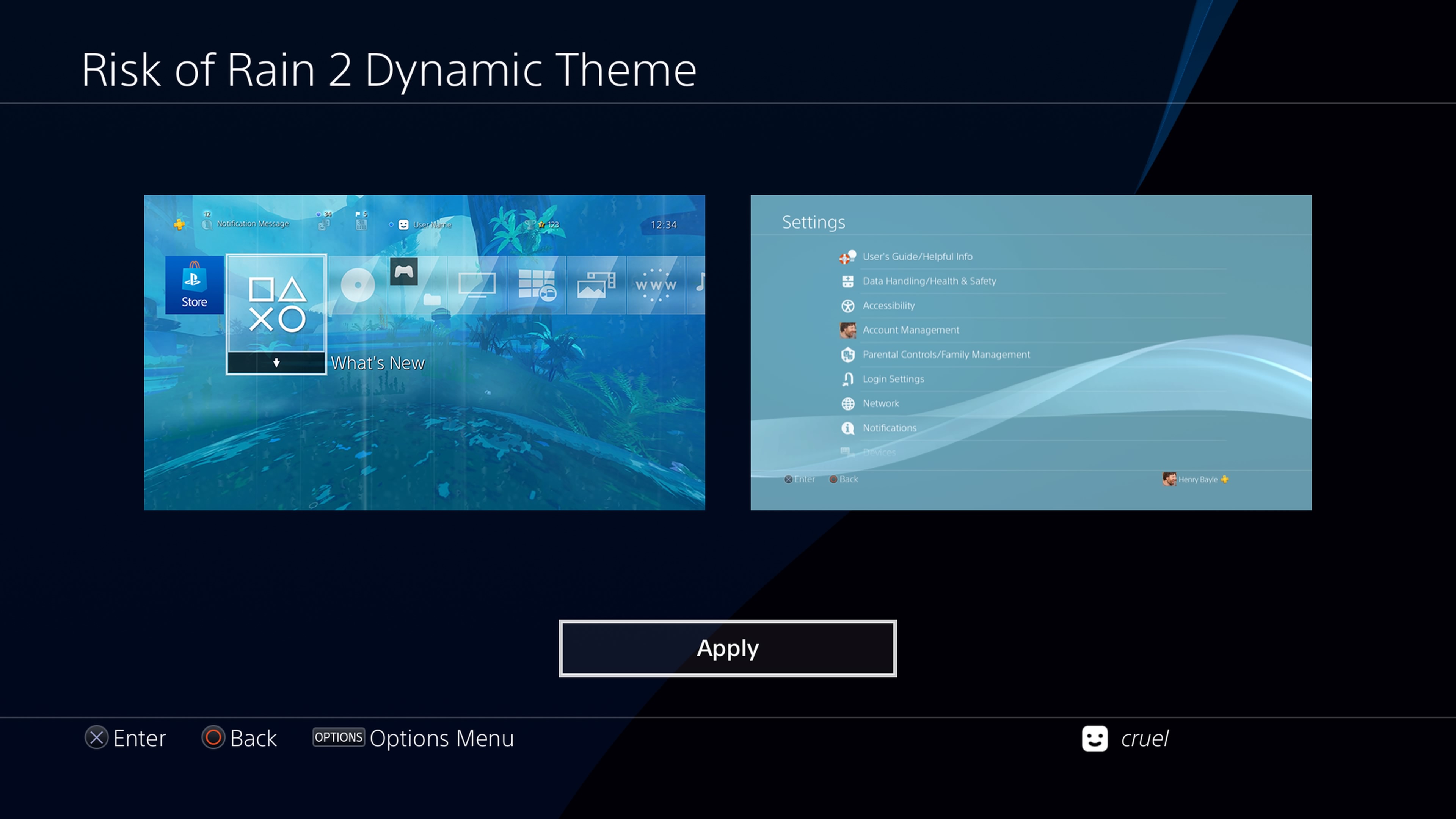Viewport: 1456px width, 819px height.
Task: Select the TV screen icon in the home preview
Action: (477, 284)
